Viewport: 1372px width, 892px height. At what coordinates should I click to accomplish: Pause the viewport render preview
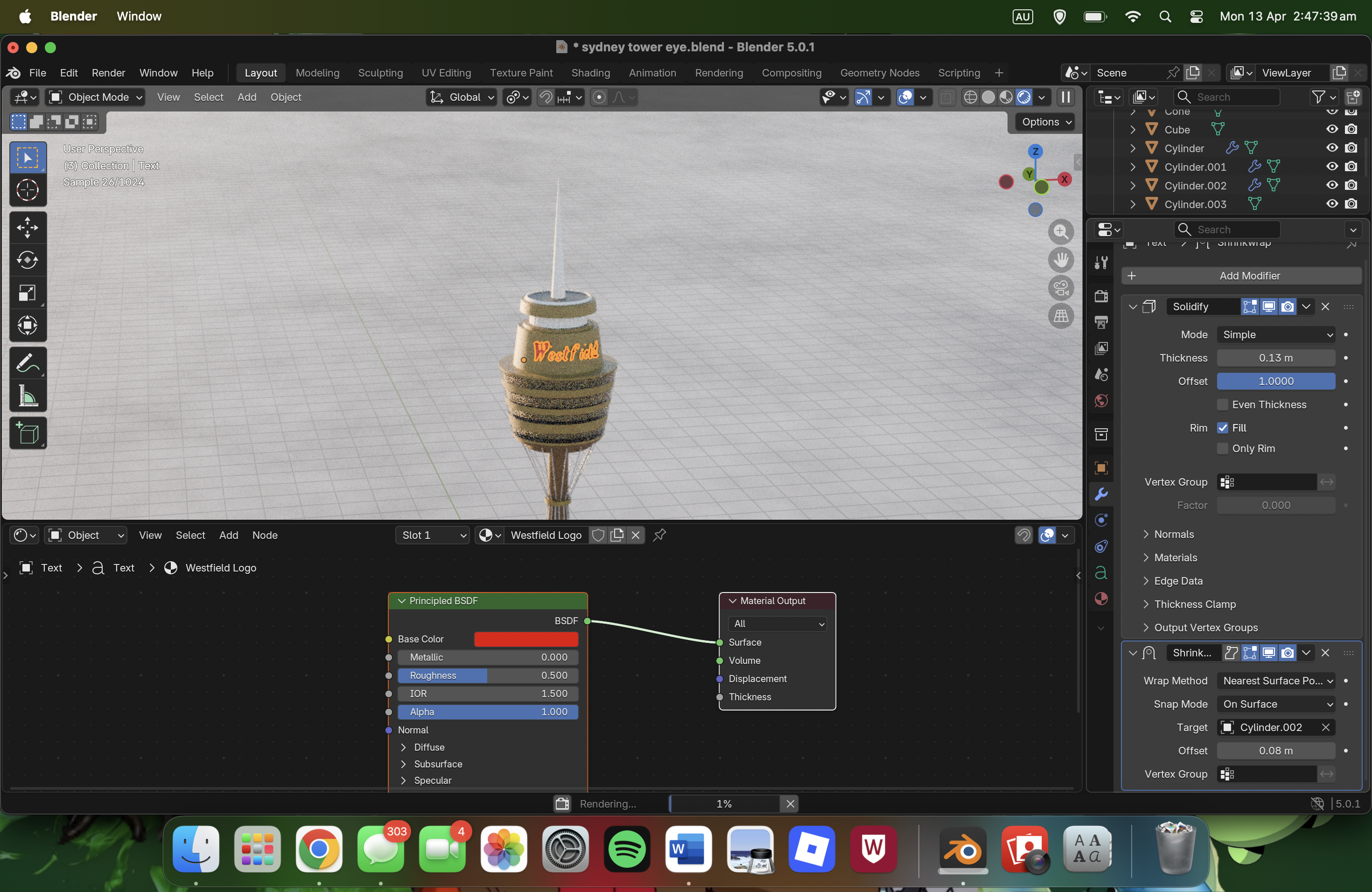(1065, 98)
